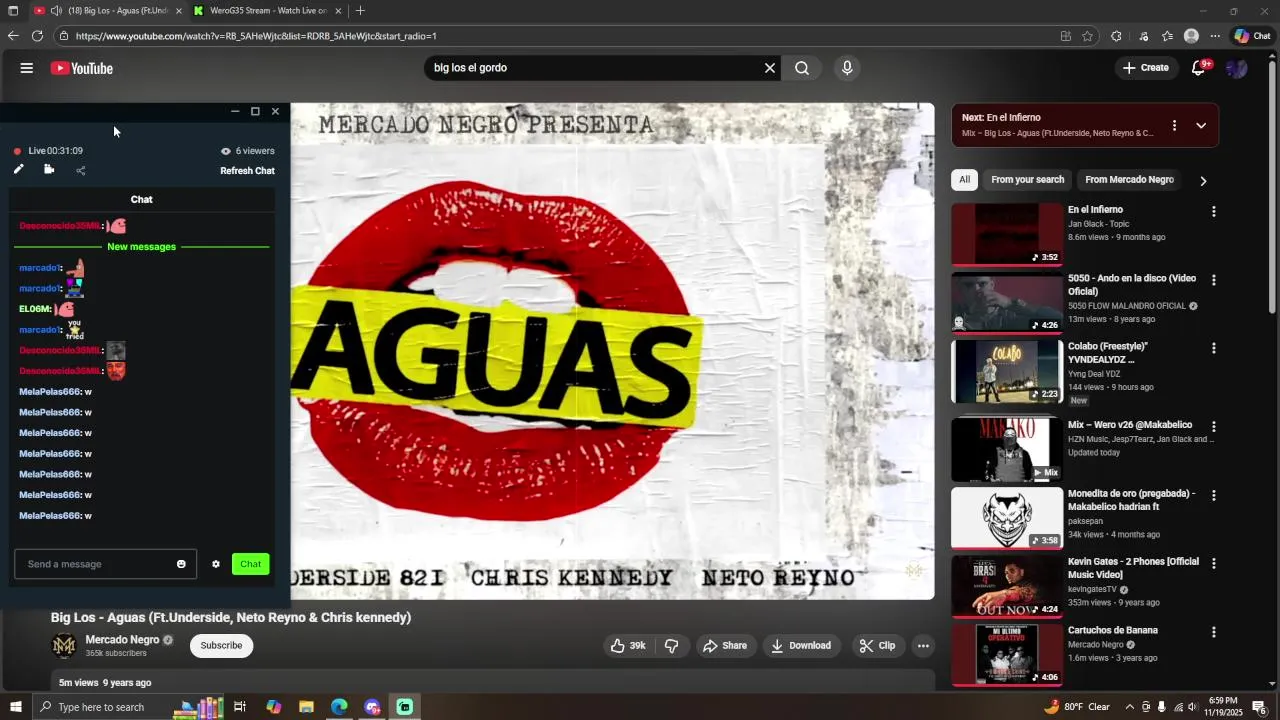Add page to favorites star
This screenshot has width=1280, height=720.
coord(1087,36)
